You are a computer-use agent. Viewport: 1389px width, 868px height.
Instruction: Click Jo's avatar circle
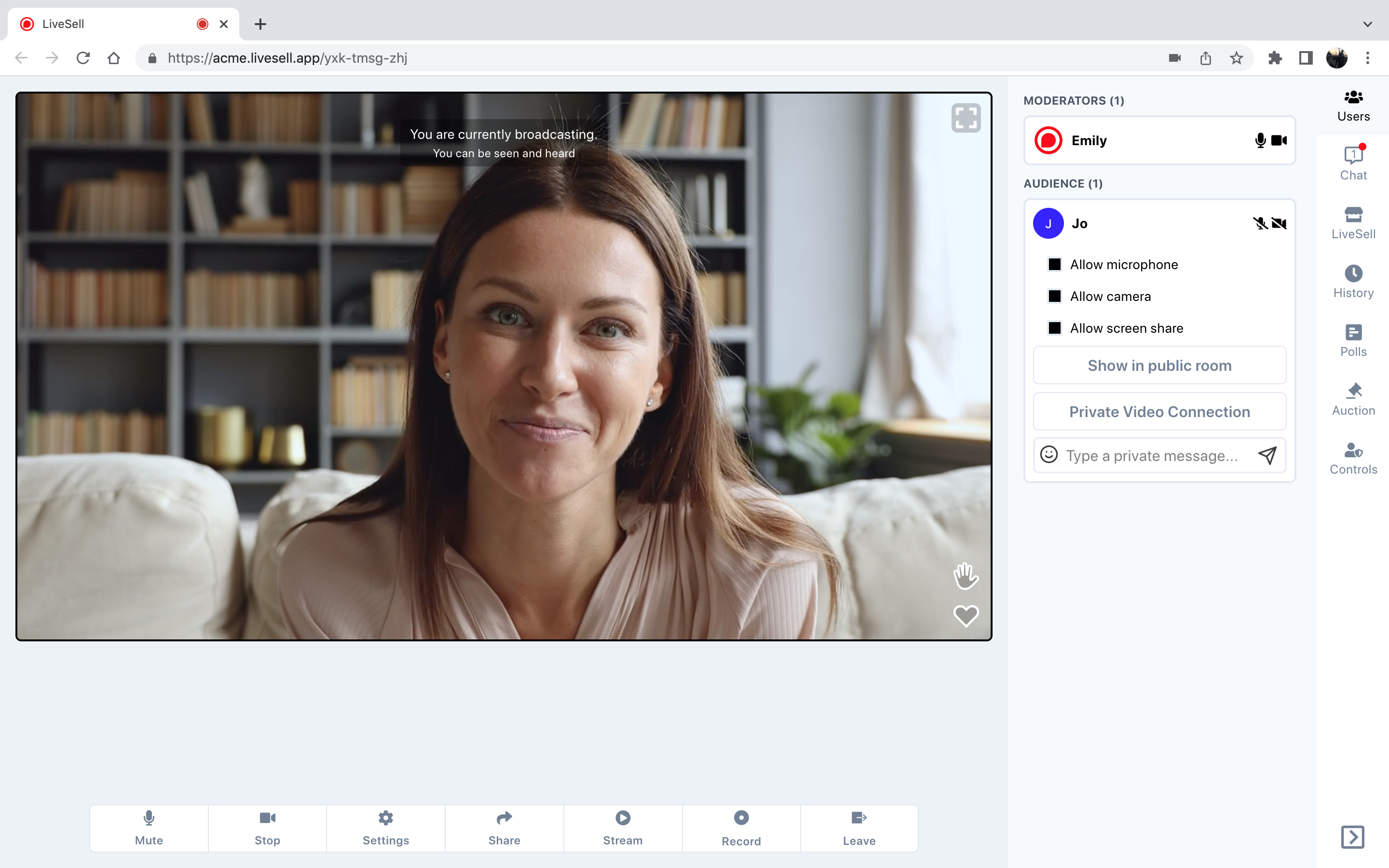click(x=1048, y=223)
